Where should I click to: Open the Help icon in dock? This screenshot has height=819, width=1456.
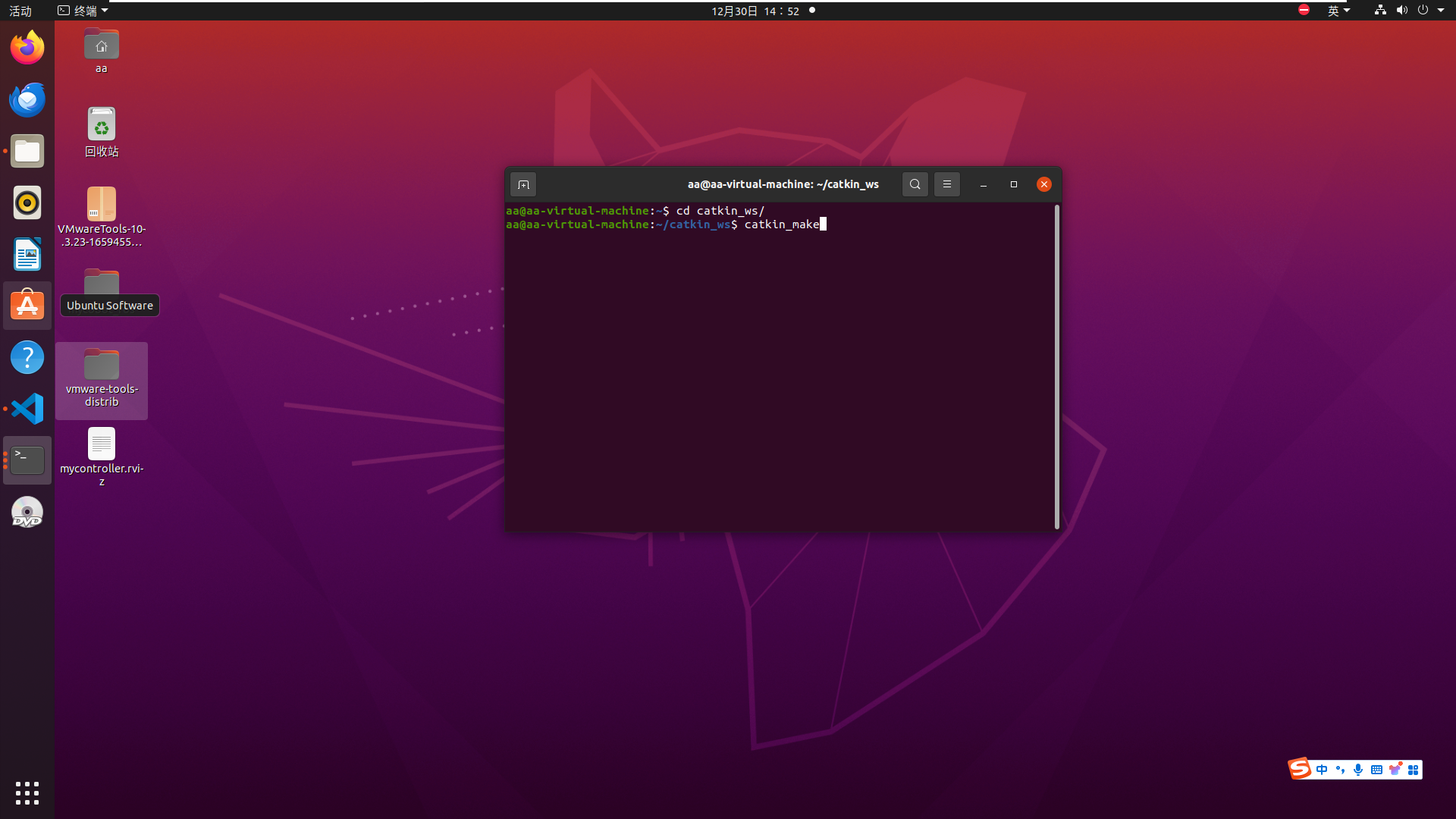click(x=27, y=357)
